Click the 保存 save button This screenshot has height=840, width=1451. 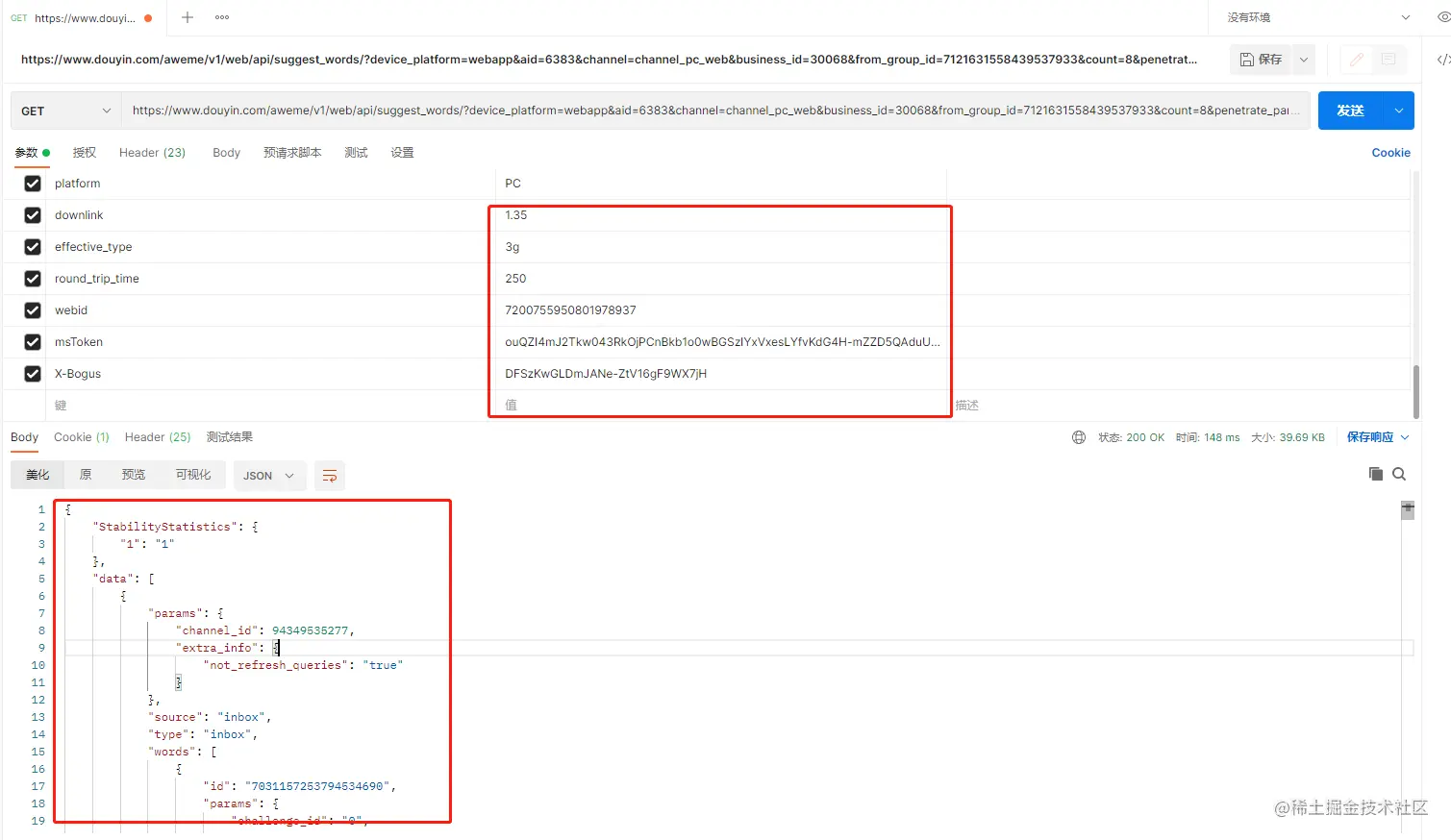(1262, 60)
